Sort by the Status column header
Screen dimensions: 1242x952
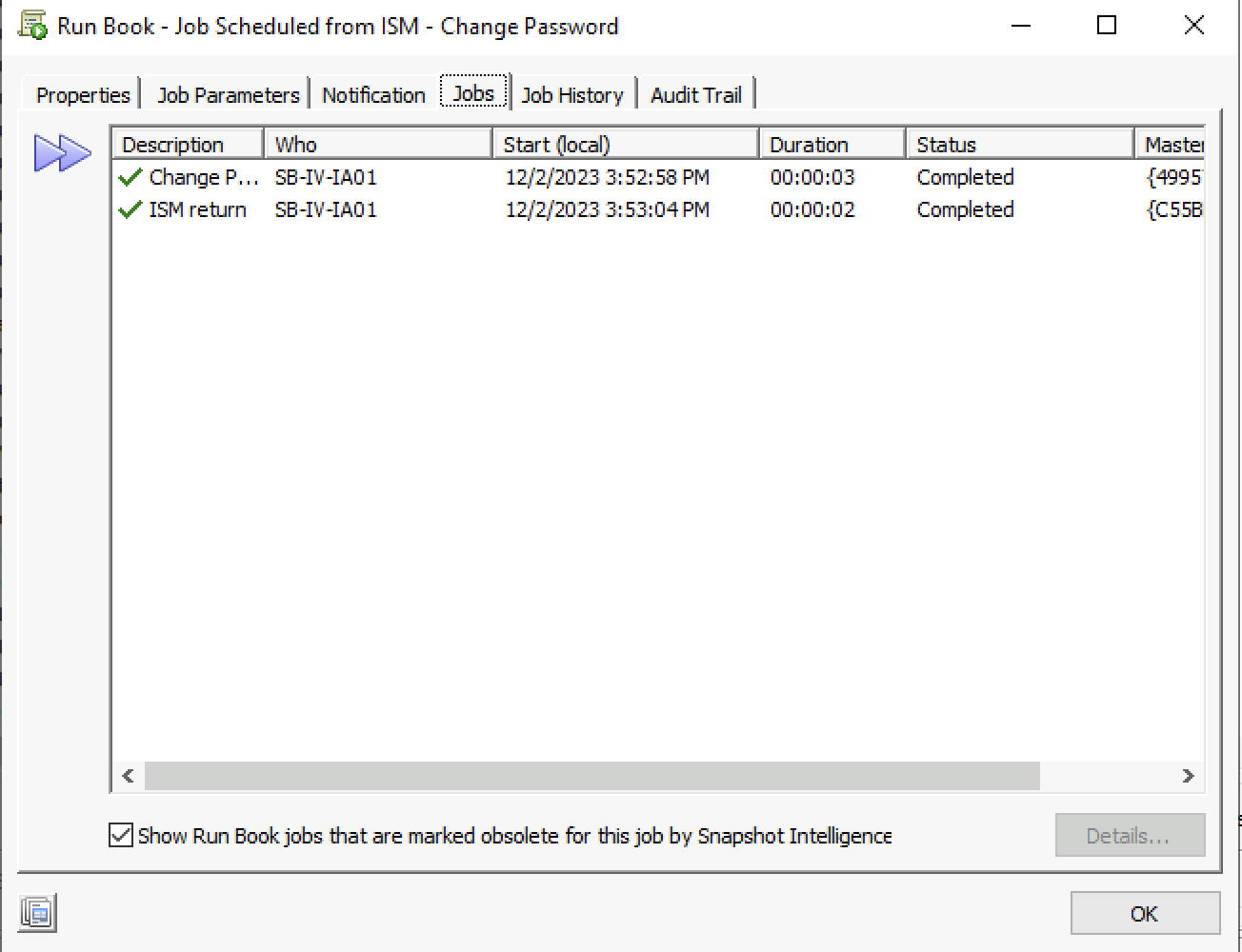click(x=1020, y=145)
